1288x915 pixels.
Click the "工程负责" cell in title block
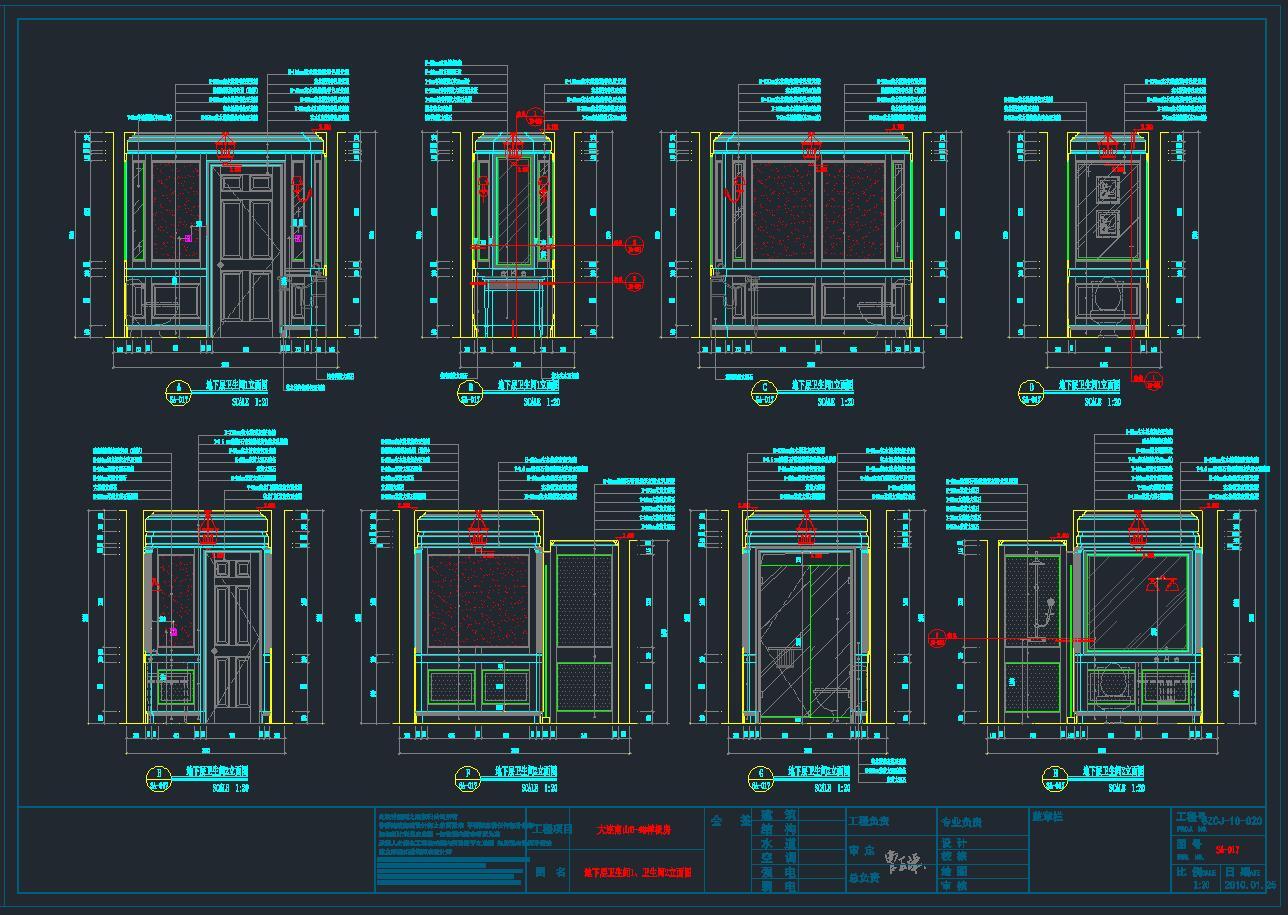868,821
